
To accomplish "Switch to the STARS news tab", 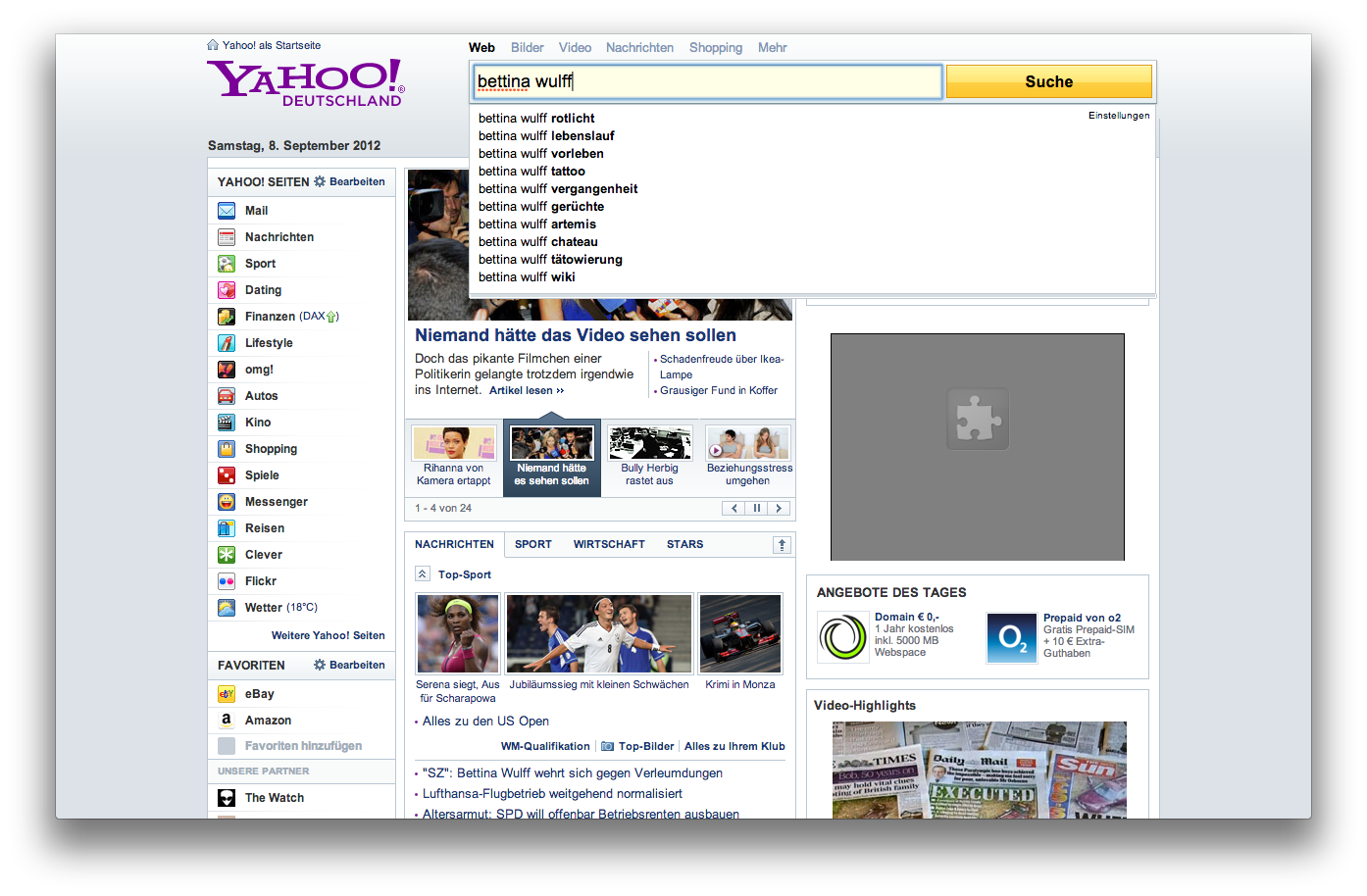I will 685,545.
